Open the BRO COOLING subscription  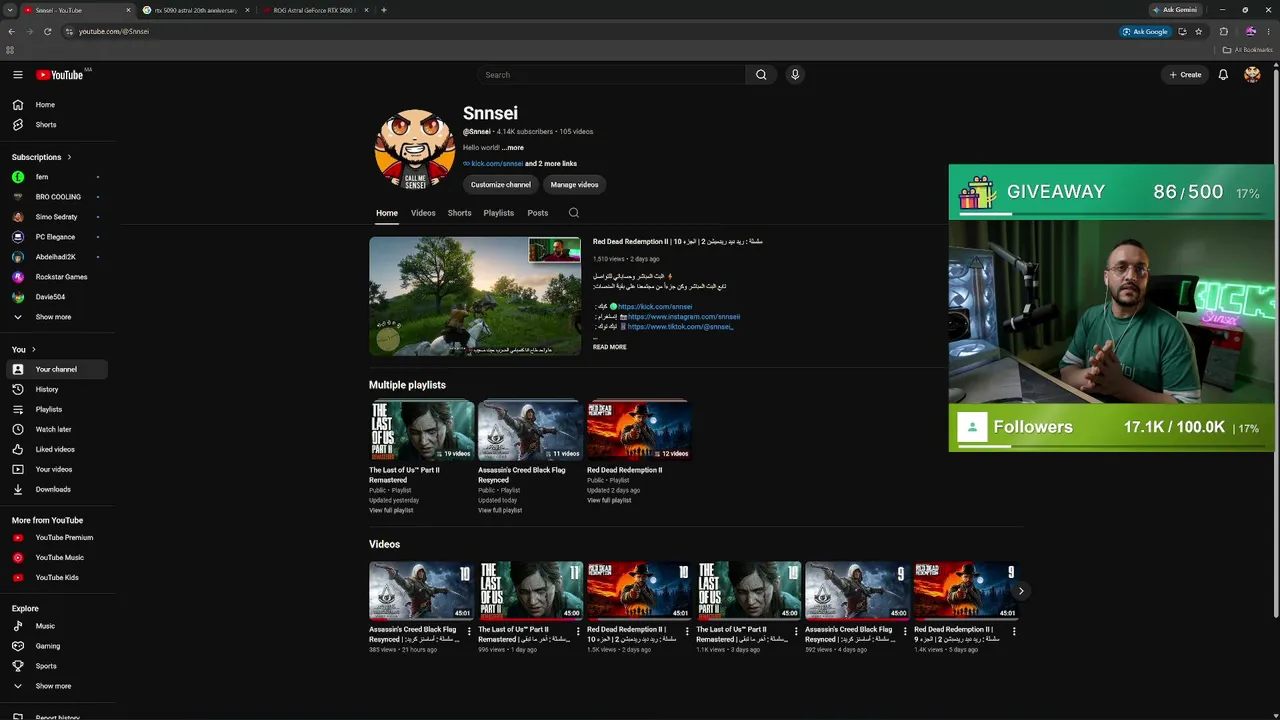[57, 197]
